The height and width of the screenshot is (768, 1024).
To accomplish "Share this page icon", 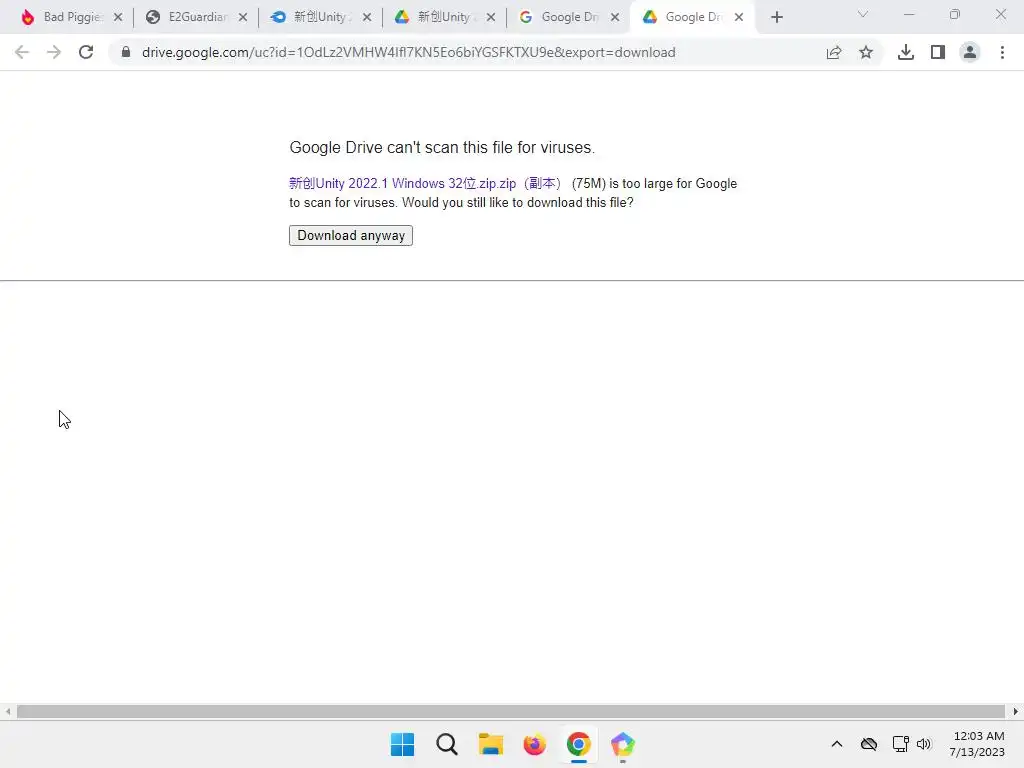I will coord(834,52).
